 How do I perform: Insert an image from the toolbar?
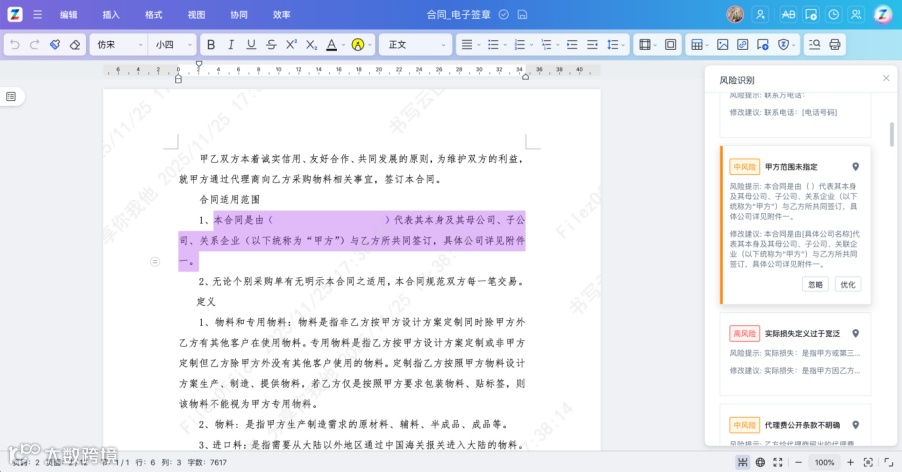(x=723, y=44)
